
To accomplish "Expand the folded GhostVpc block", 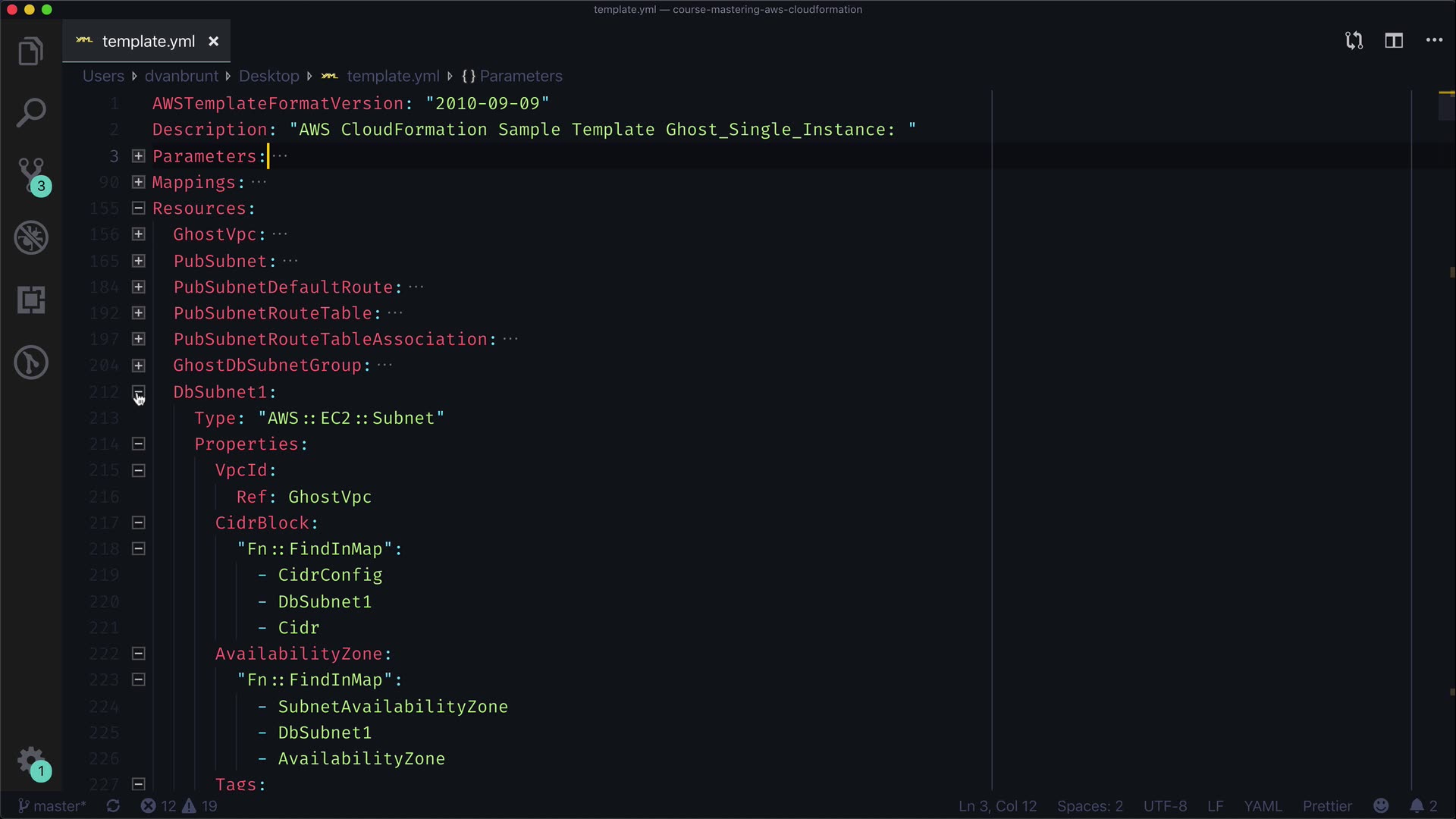I will (x=139, y=234).
